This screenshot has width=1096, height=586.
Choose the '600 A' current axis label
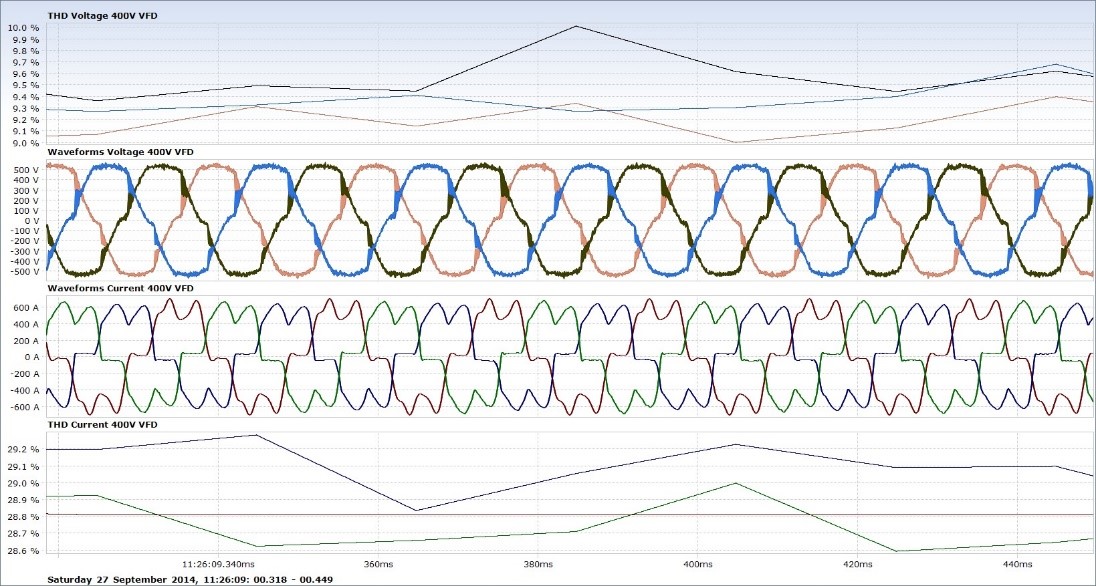27,308
